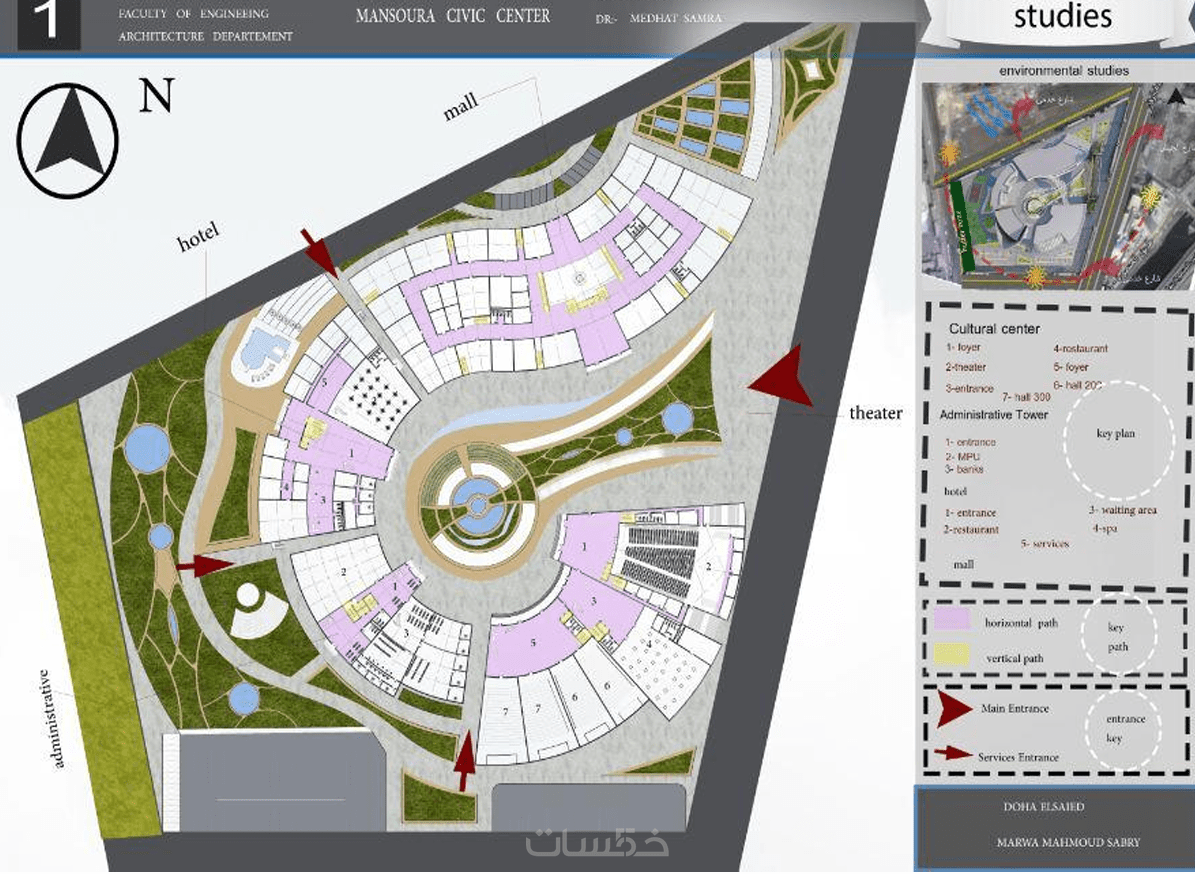Image resolution: width=1195 pixels, height=874 pixels.
Task: Click the theater label text
Action: [x=876, y=413]
